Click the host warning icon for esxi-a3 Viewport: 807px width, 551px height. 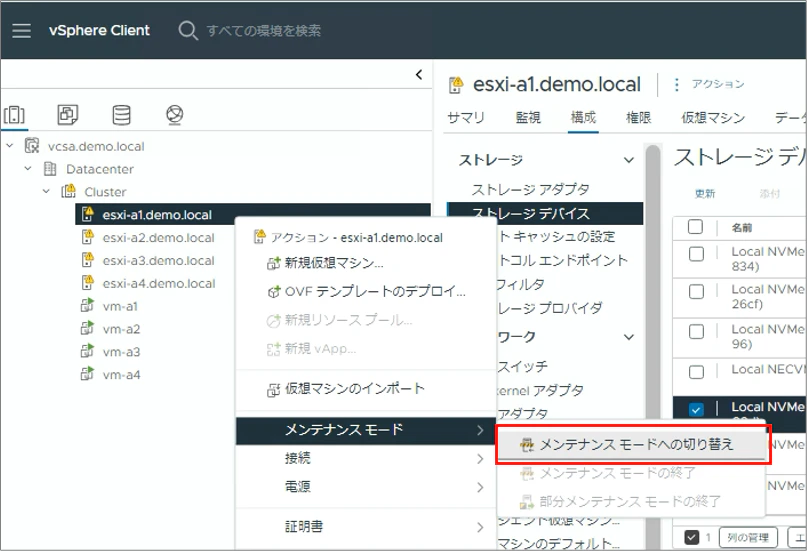pos(87,260)
